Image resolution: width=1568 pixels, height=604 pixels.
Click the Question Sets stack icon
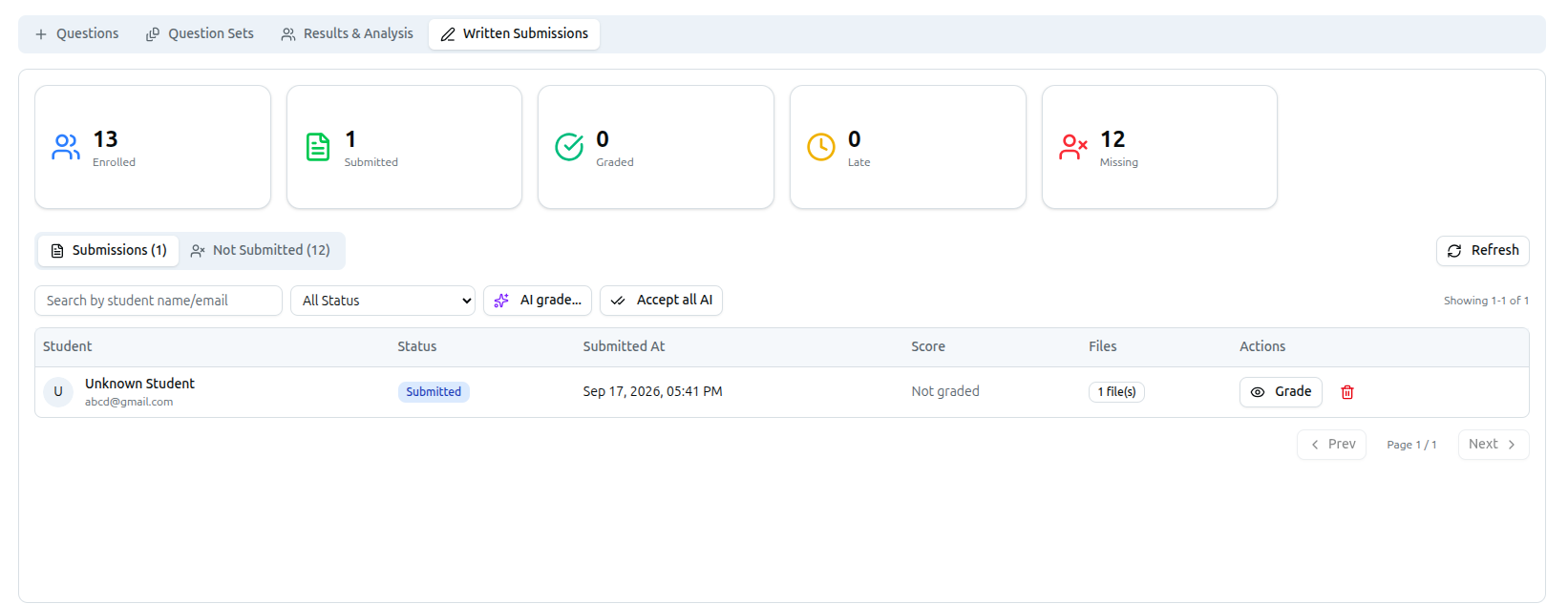pos(153,34)
